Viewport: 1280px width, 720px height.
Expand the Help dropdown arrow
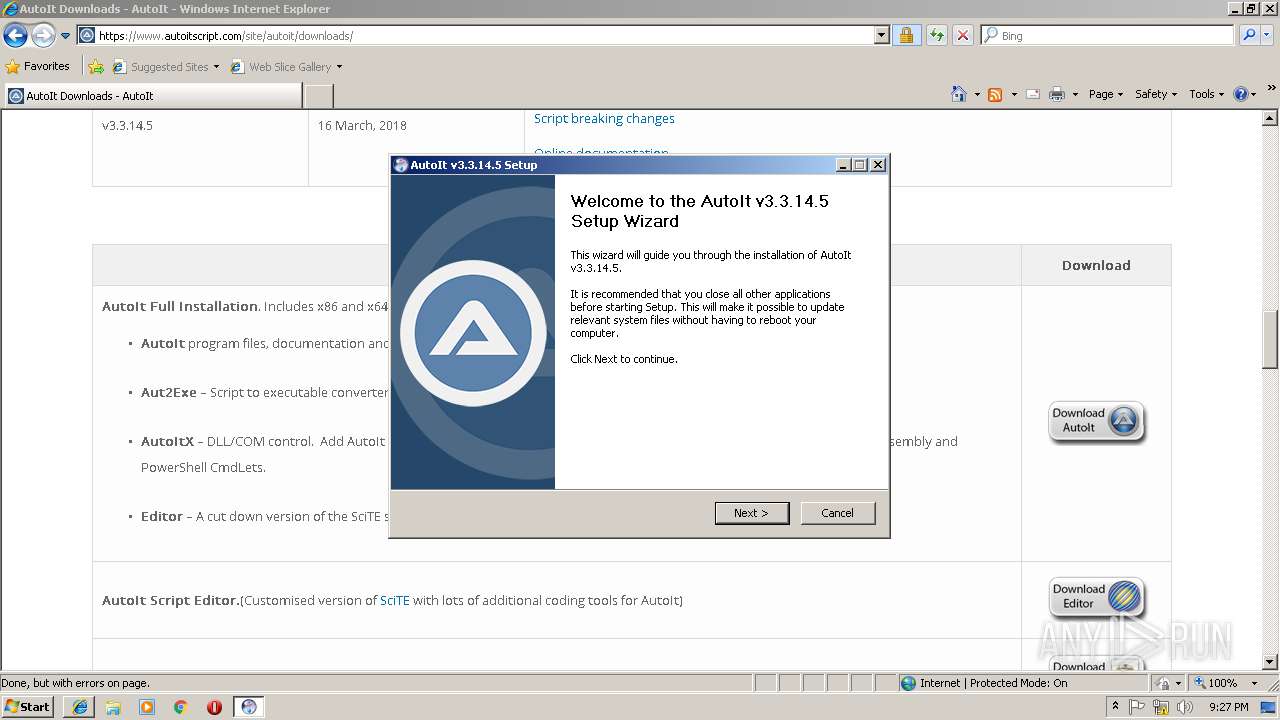pos(1254,94)
